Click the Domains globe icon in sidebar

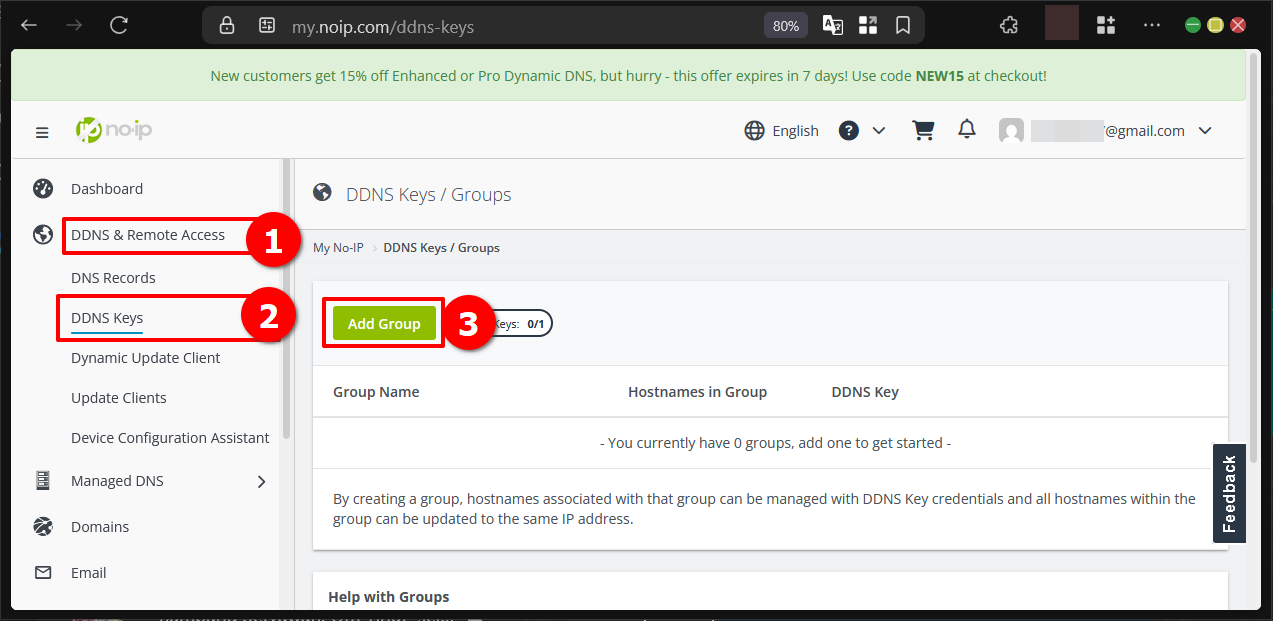(43, 526)
